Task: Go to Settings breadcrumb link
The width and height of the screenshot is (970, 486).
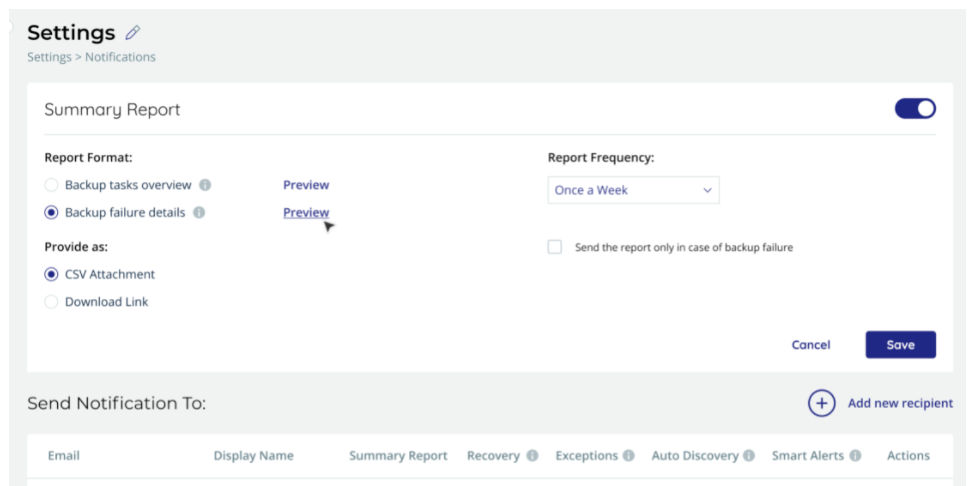Action: tap(49, 57)
